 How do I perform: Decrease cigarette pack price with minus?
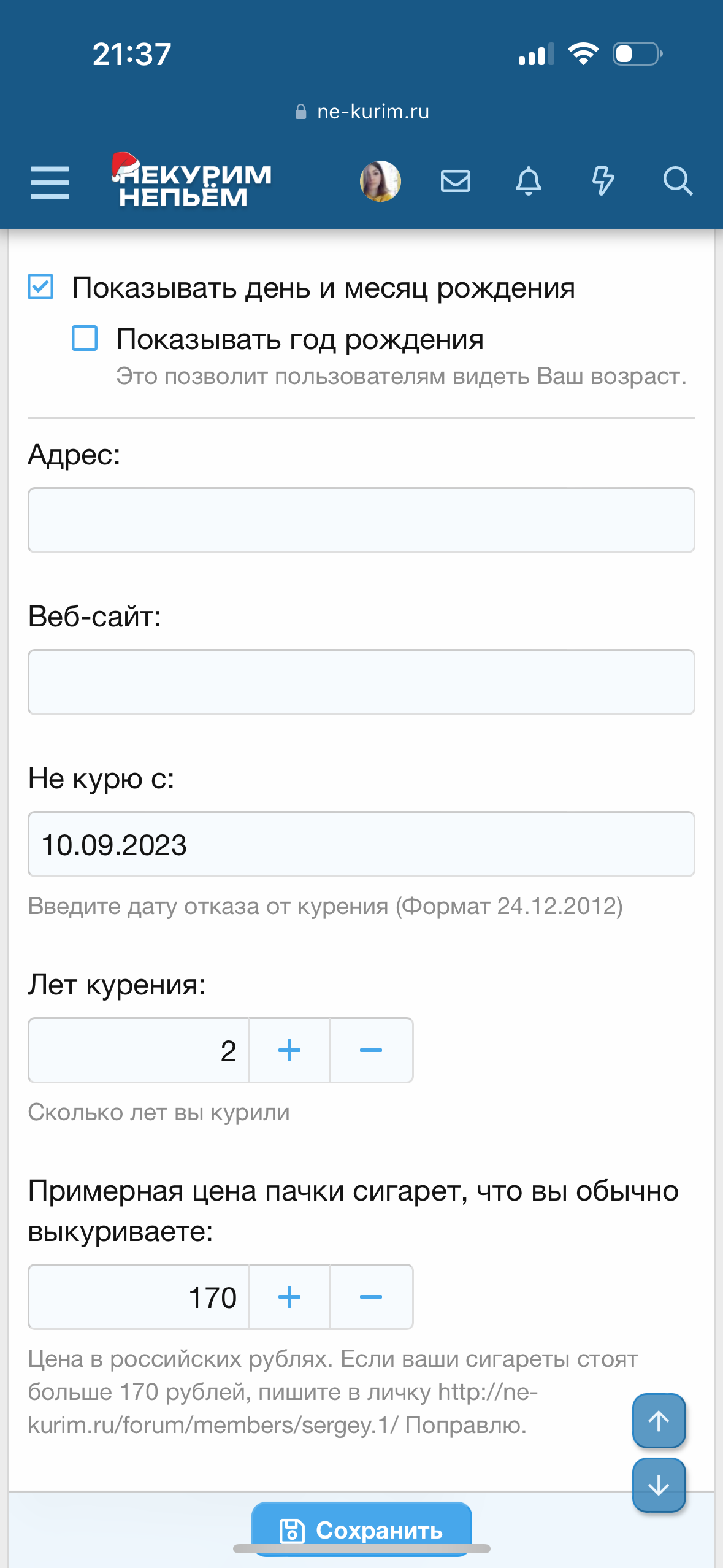tap(371, 1297)
